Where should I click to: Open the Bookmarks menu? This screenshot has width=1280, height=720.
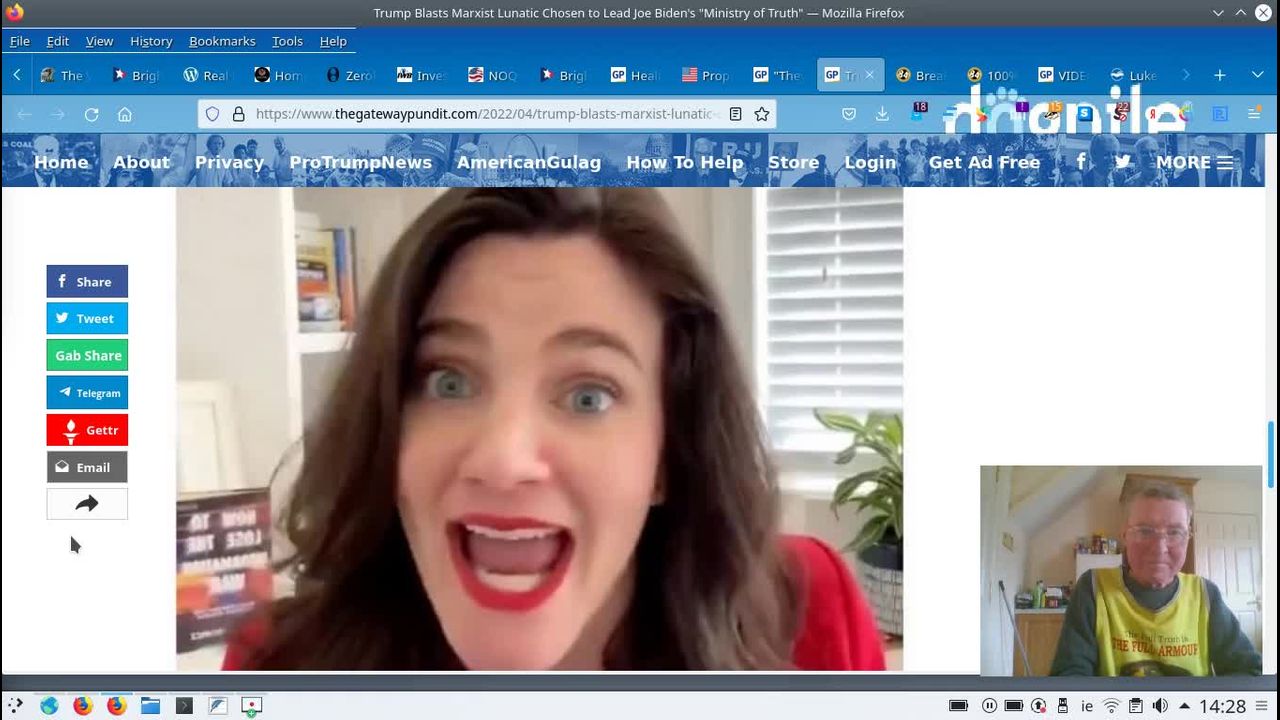[x=222, y=41]
